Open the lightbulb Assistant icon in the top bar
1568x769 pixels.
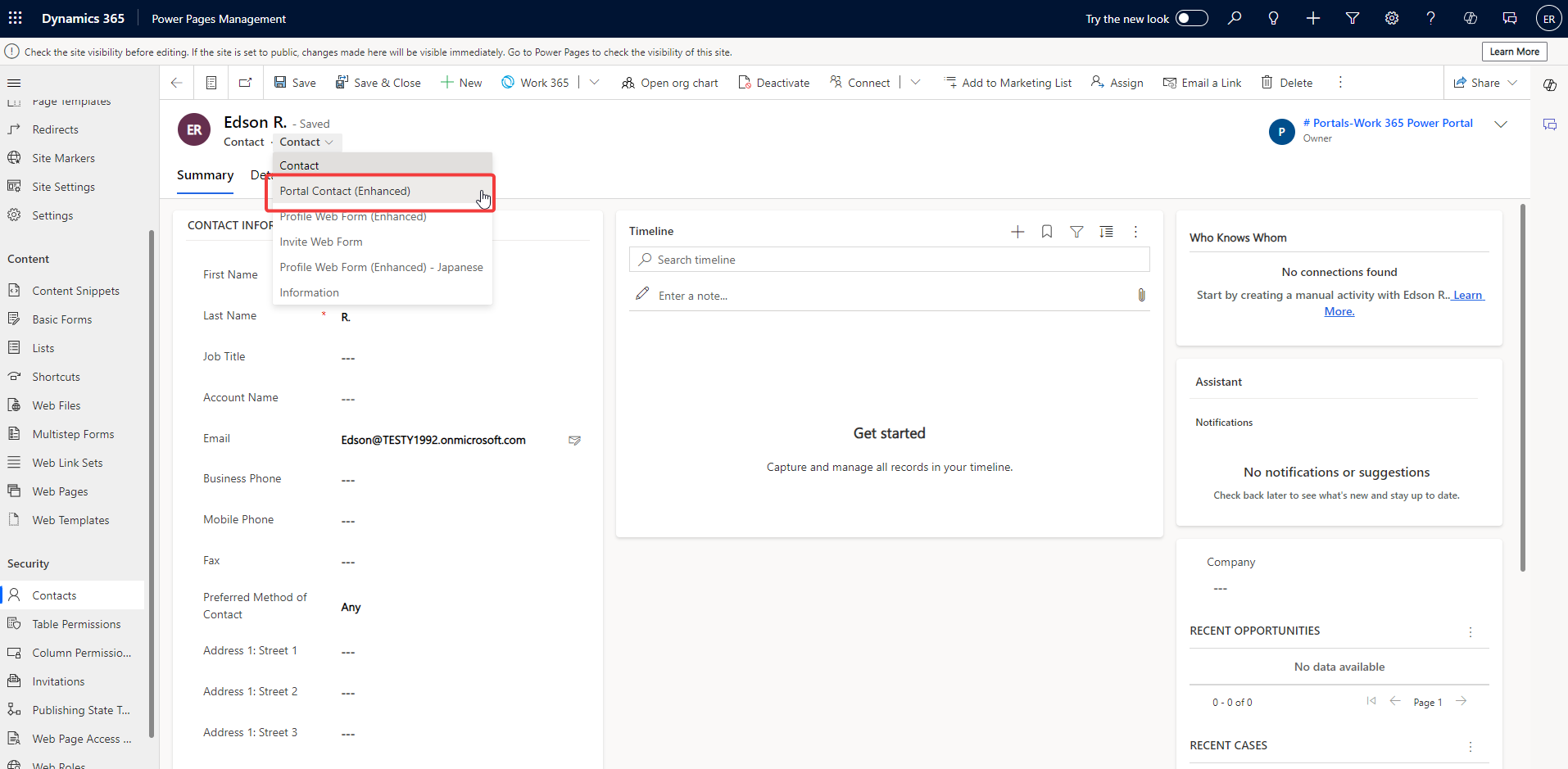point(1274,18)
